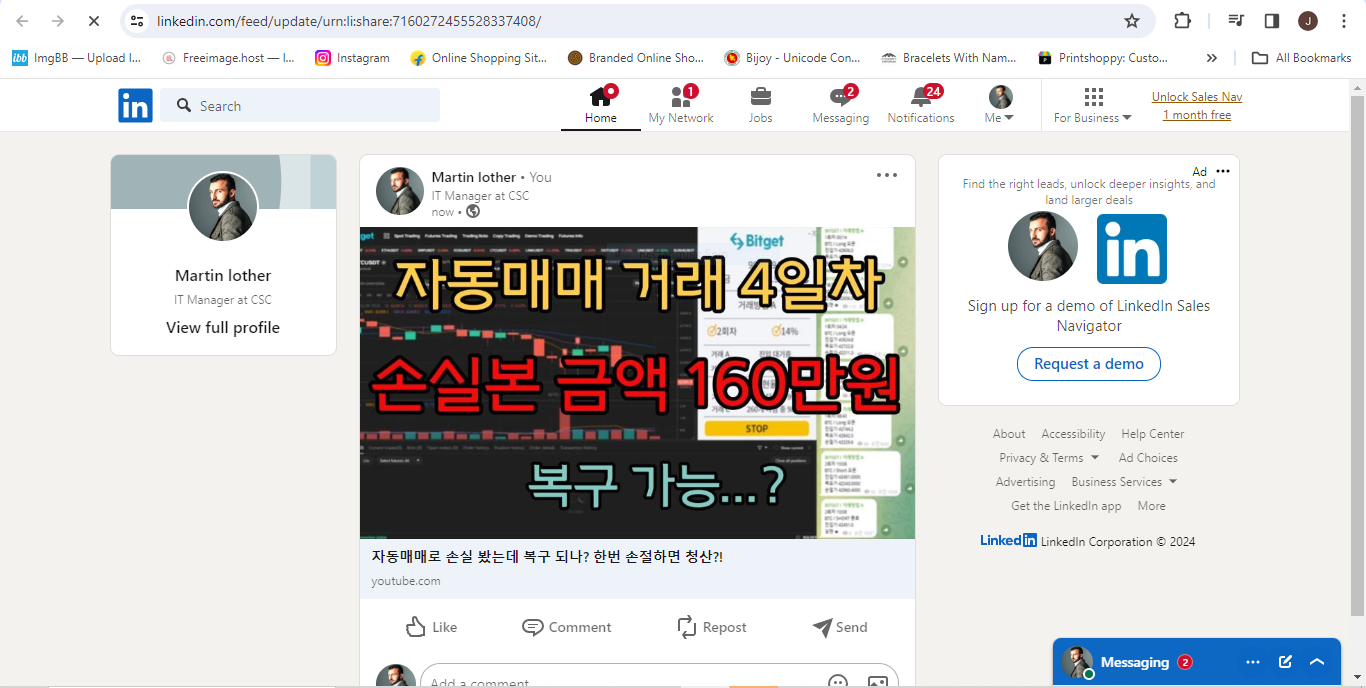This screenshot has width=1366, height=688.
Task: Repost the post
Action: pyautogui.click(x=711, y=627)
